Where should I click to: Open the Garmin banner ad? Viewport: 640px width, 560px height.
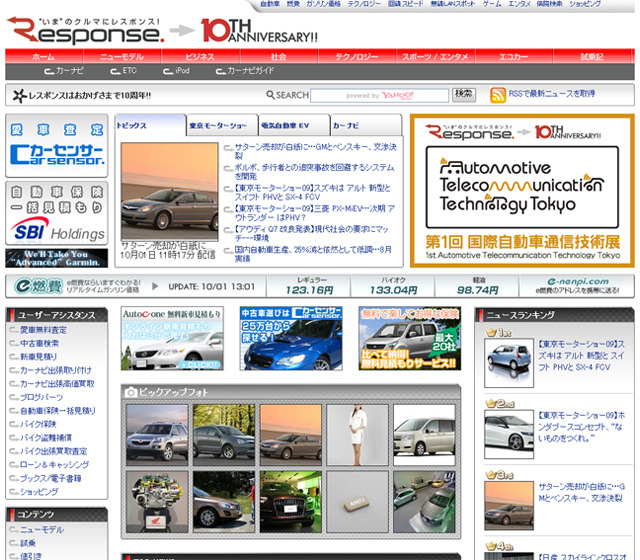click(x=57, y=258)
